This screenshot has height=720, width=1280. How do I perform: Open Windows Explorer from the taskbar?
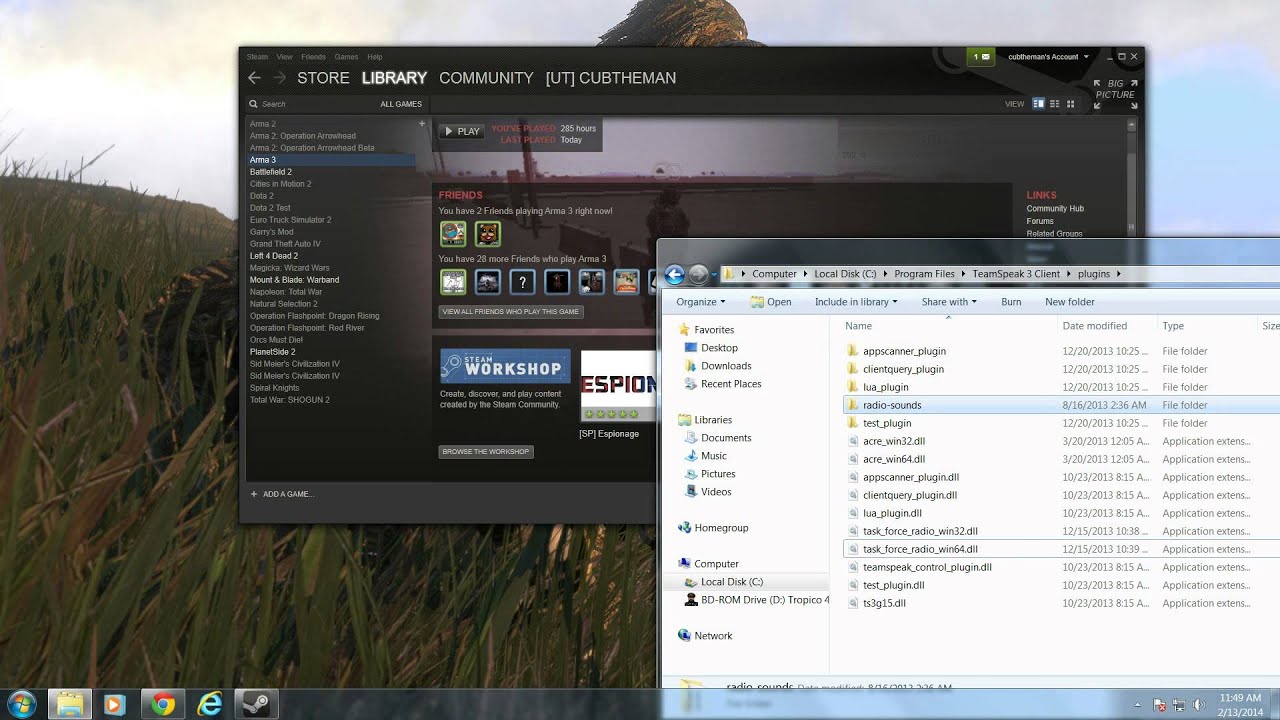click(69, 704)
